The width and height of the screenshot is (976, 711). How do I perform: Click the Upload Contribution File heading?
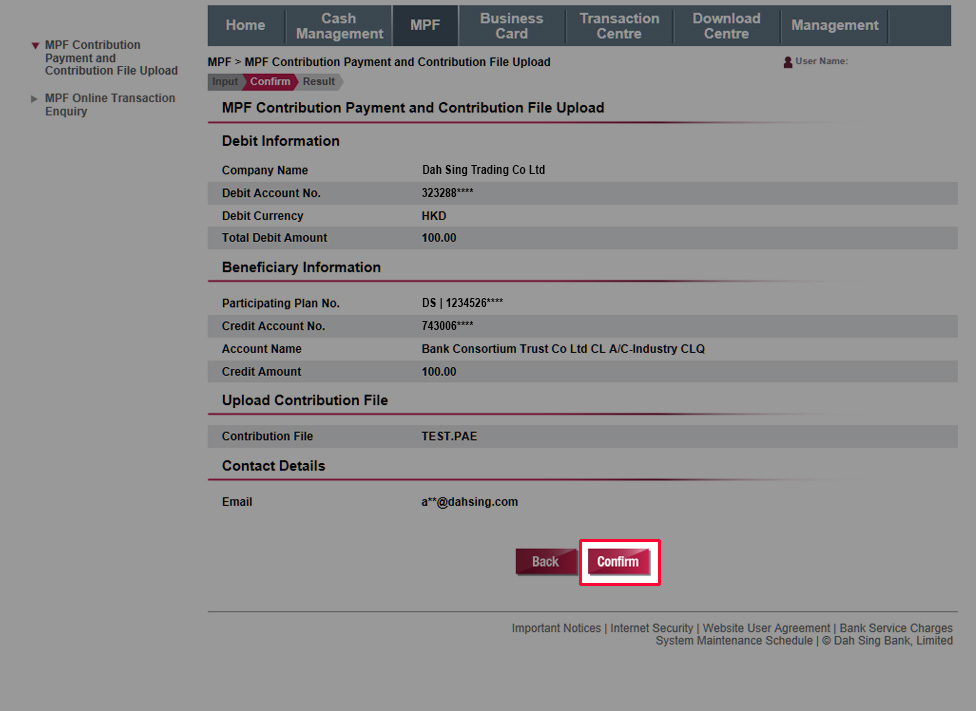[x=305, y=400]
